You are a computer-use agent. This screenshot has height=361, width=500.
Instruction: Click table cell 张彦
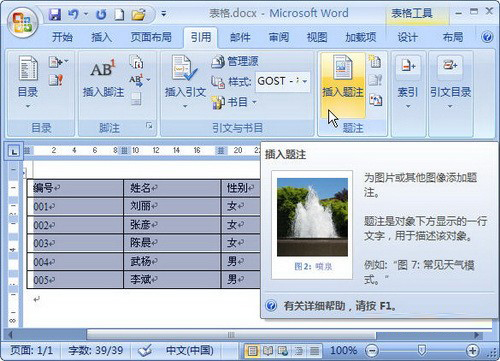tap(172, 225)
